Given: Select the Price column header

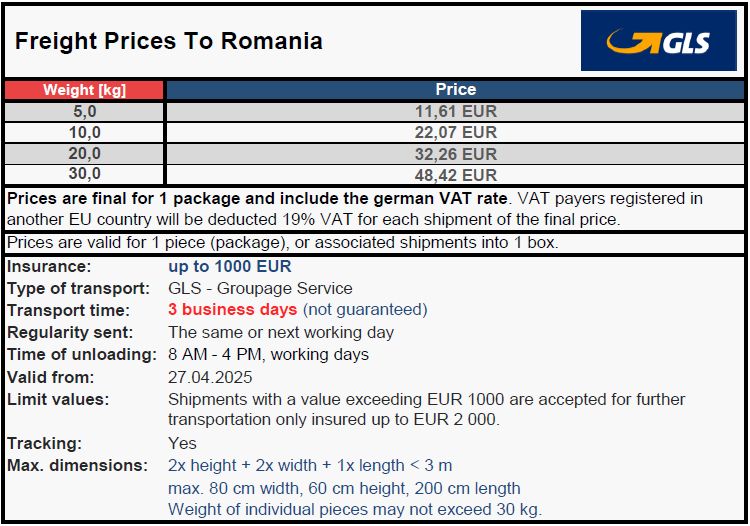Looking at the screenshot, I should (455, 90).
